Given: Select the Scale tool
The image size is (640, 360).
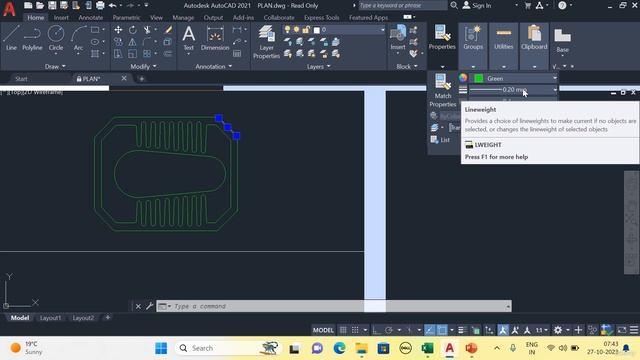Looking at the screenshot, I should point(133,53).
